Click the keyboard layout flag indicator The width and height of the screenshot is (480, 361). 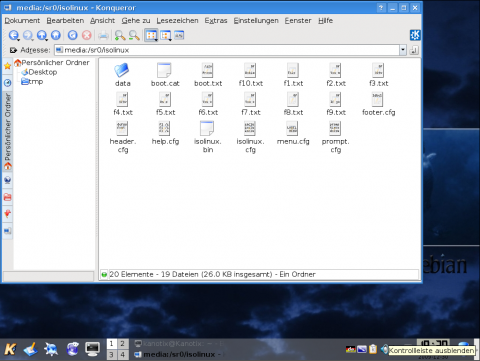351,349
